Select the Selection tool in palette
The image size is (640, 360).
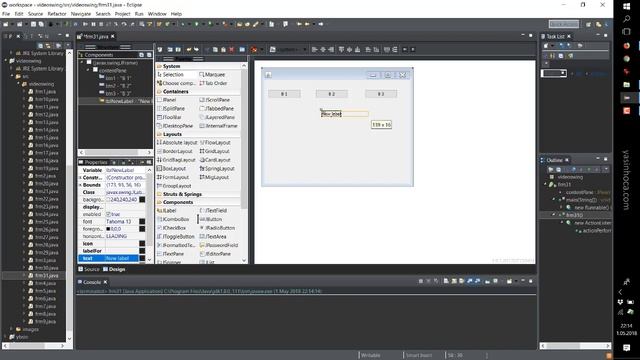point(171,75)
